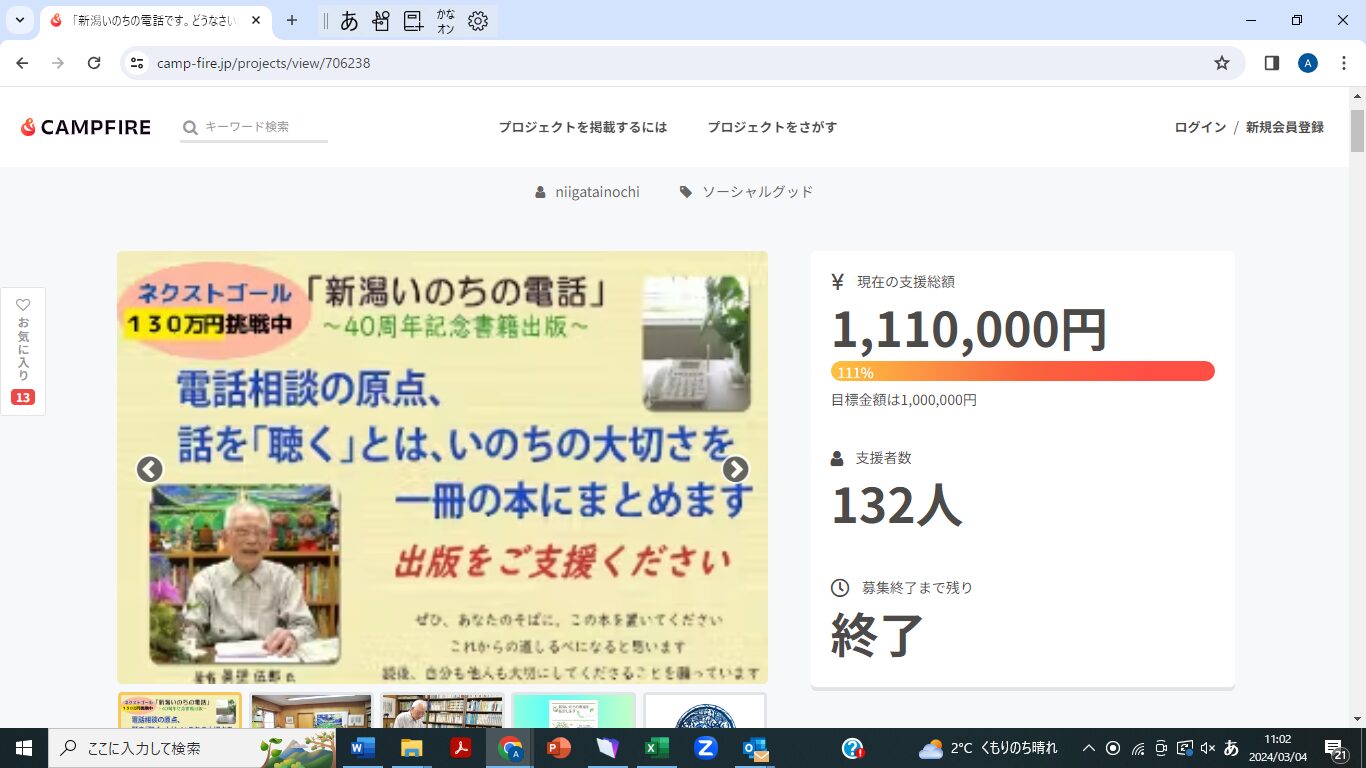
Task: Open PowerPoint from the taskbar
Action: pos(558,748)
